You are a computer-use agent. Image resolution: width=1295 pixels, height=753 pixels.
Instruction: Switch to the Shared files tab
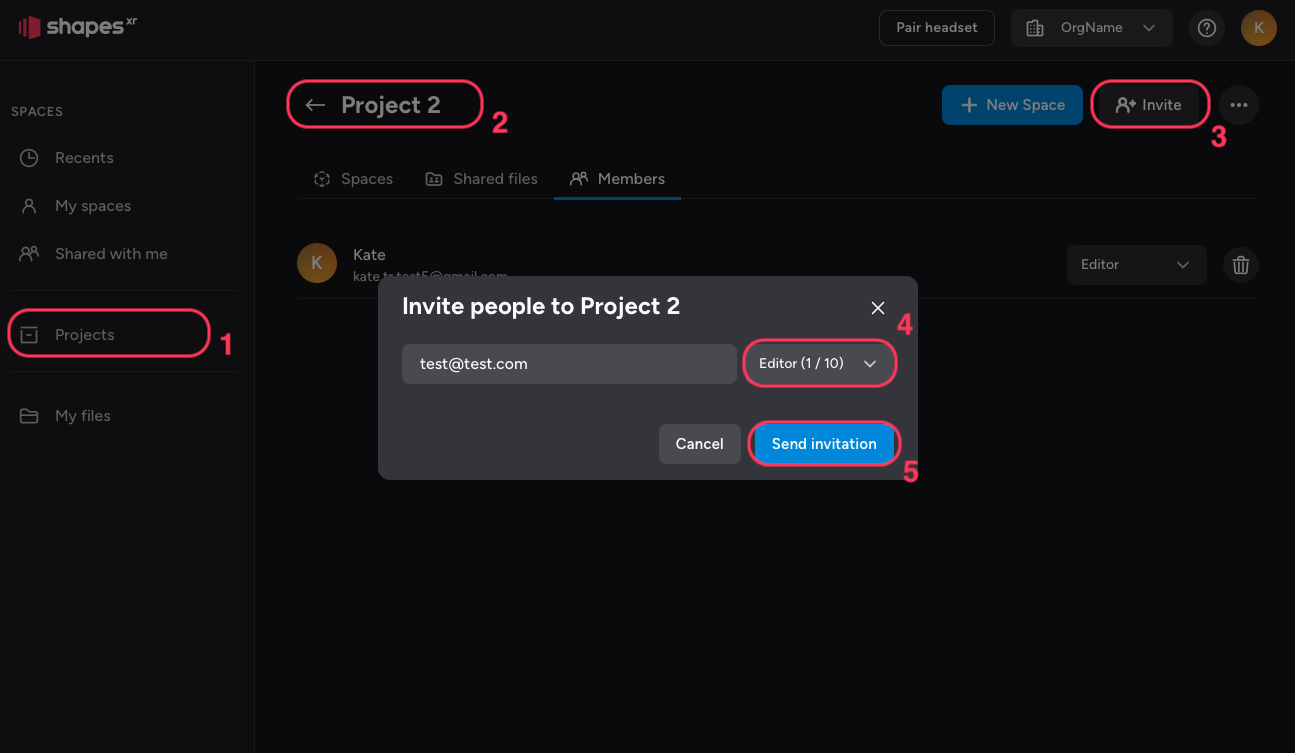tap(482, 179)
